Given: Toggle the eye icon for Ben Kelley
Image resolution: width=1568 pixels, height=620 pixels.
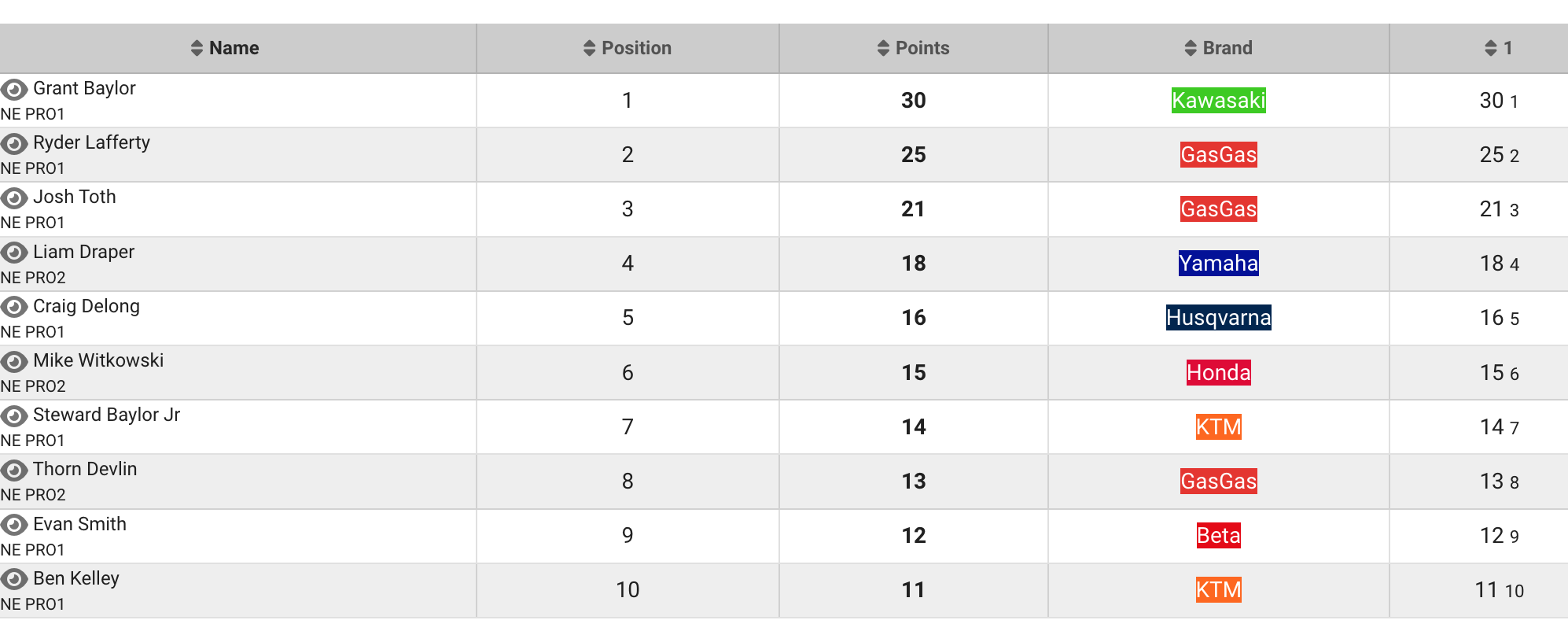Looking at the screenshot, I should tap(14, 579).
